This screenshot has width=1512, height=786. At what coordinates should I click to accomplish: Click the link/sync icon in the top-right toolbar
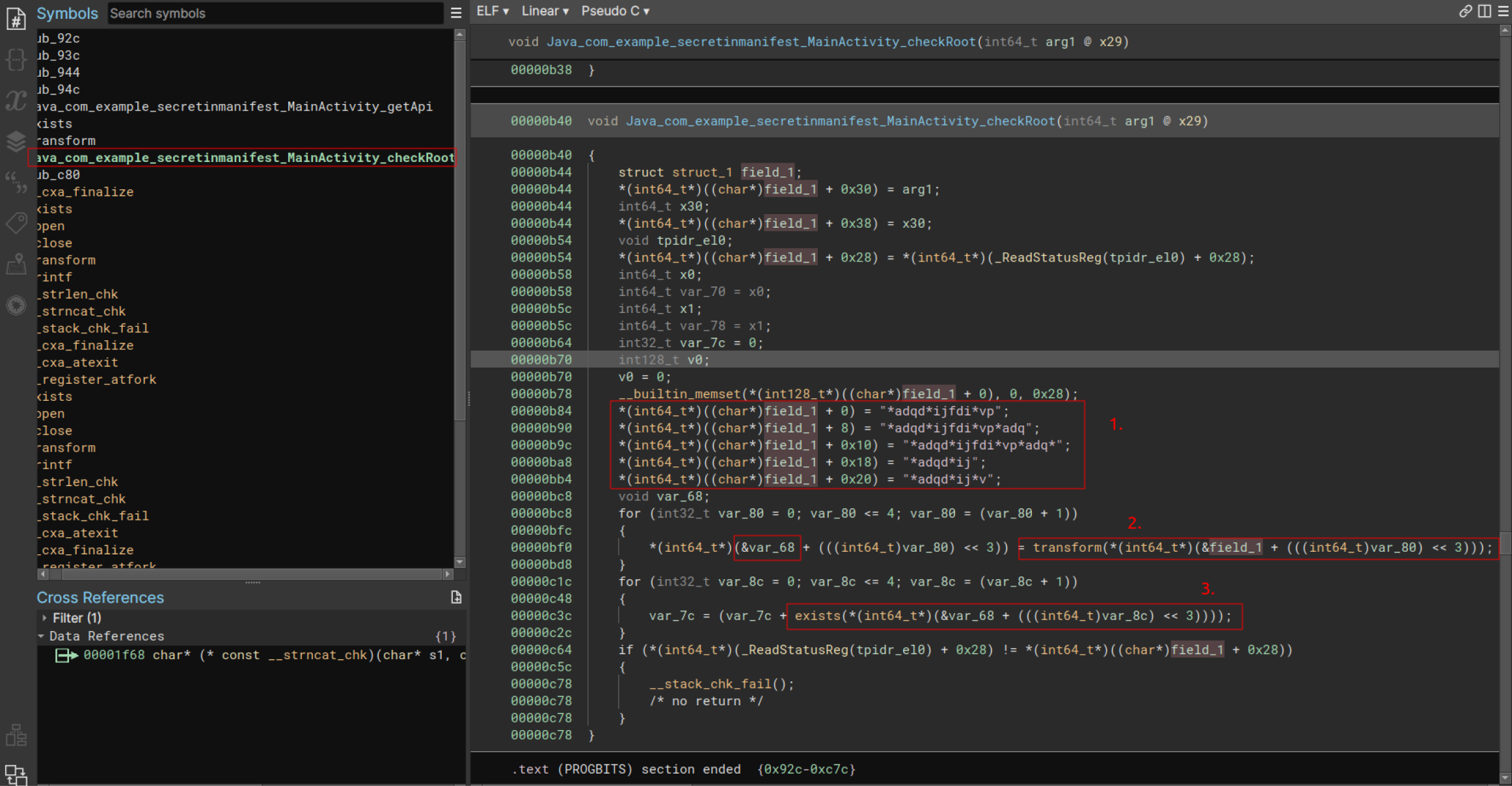coord(1466,11)
